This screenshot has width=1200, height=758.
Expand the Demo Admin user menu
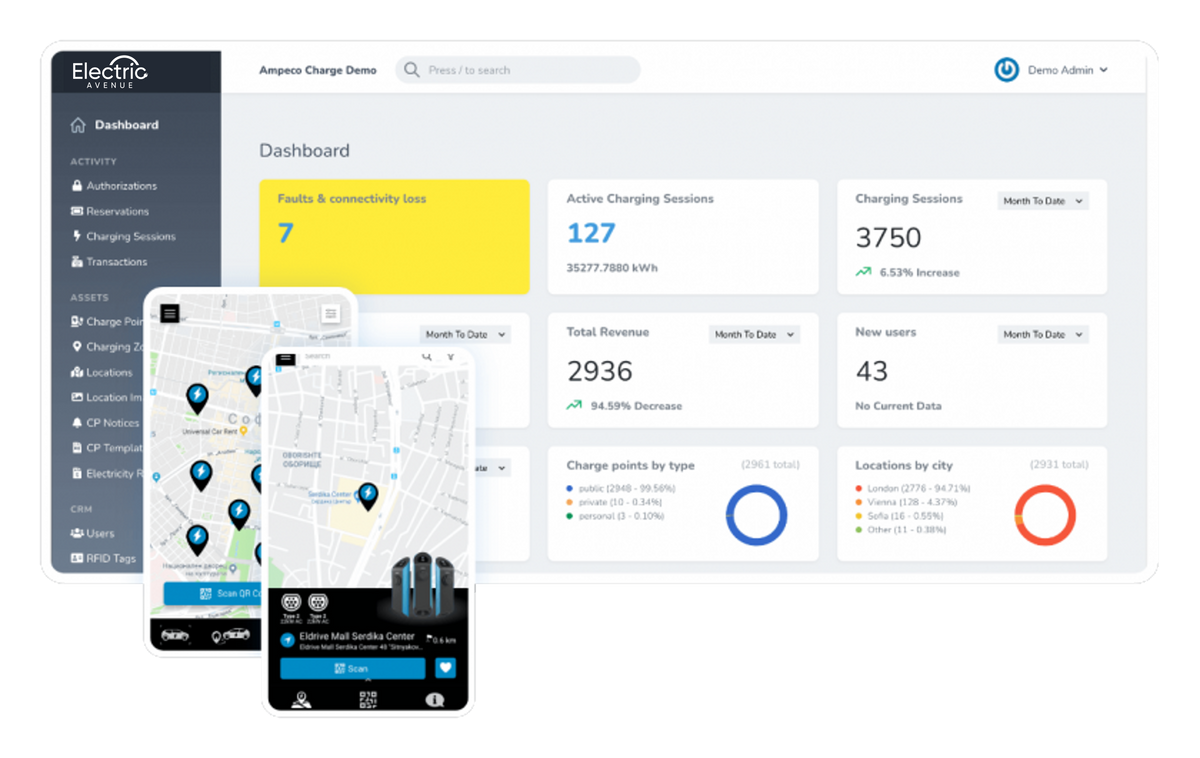click(x=1067, y=70)
